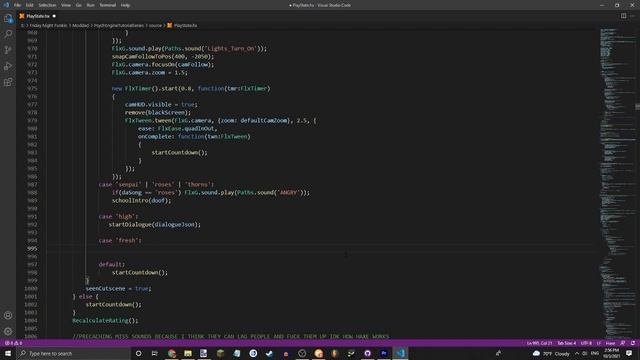Click 'schoolIntro(doof);' code line
The image size is (640, 360).
142,200
